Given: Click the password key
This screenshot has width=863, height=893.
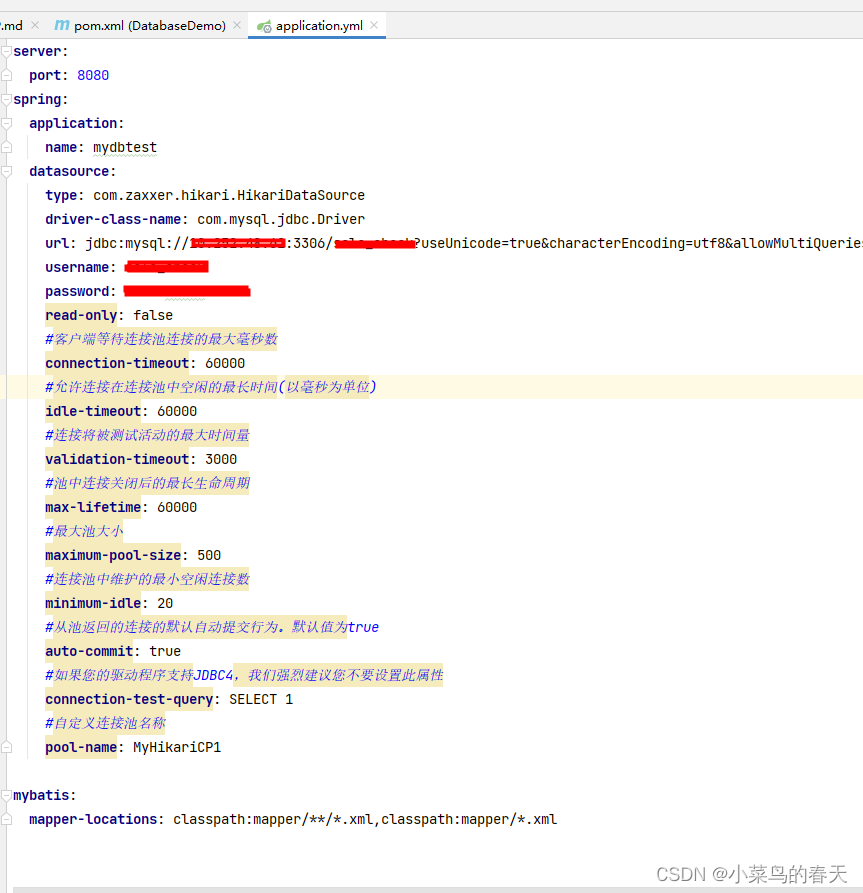Looking at the screenshot, I should 77,291.
